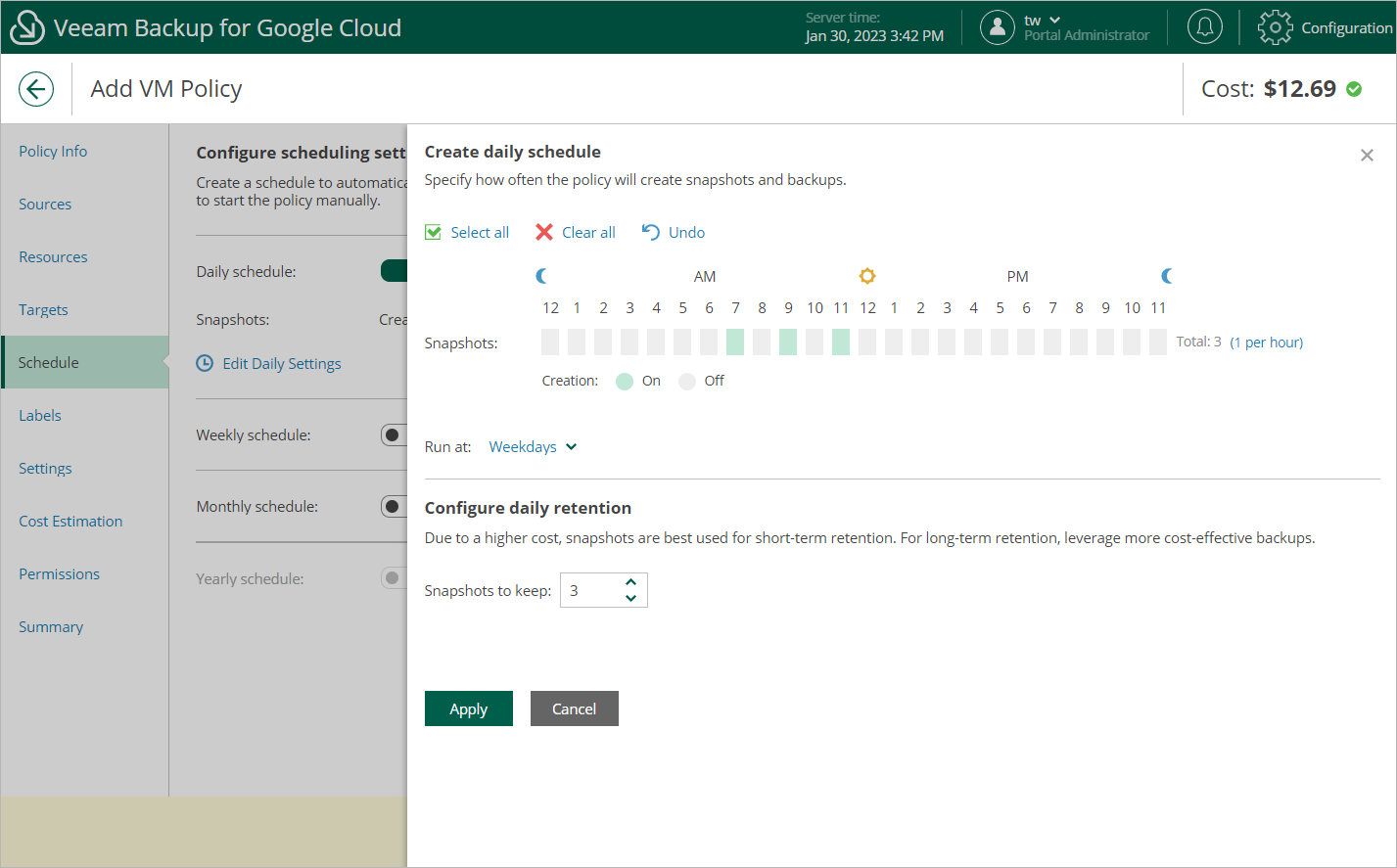
Task: Toggle snapshot slot for 11 AM
Action: tap(841, 342)
